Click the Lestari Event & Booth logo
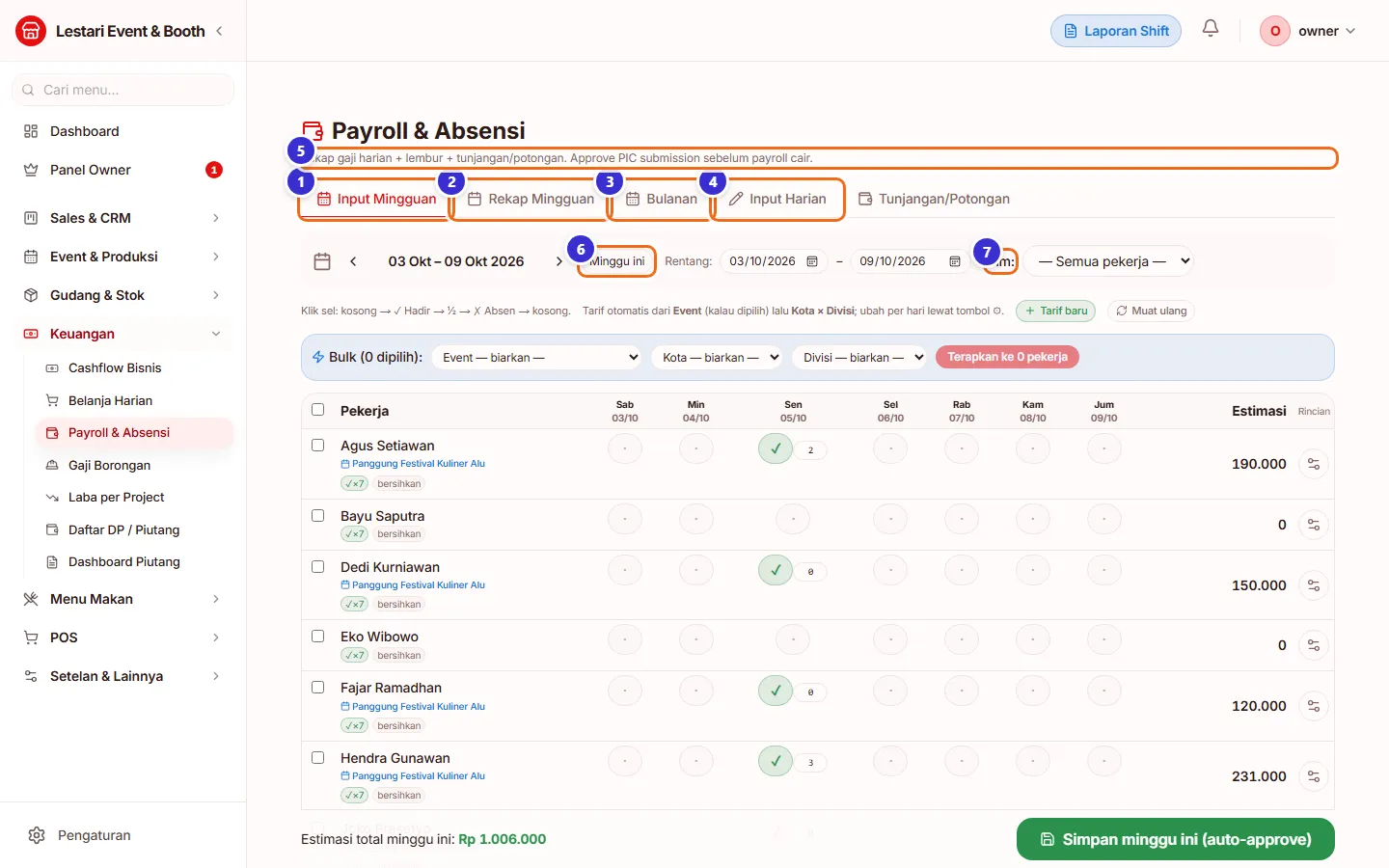This screenshot has width=1389, height=868. 31,31
